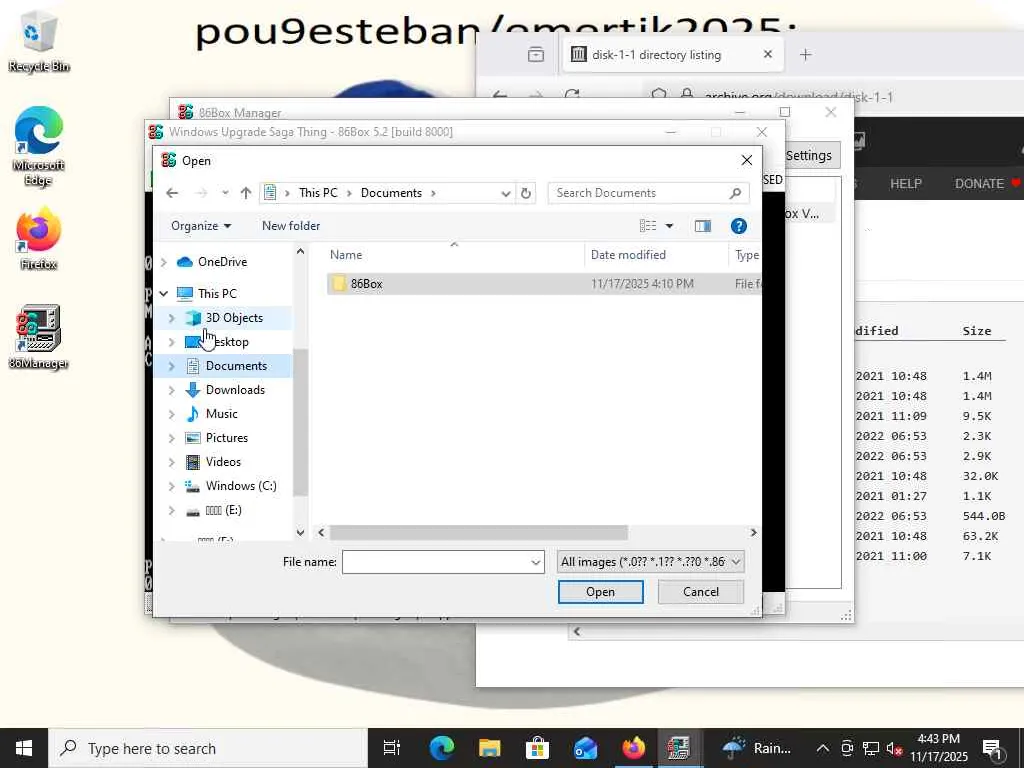Select the (E:) drive in tree
This screenshot has width=1024, height=768.
(x=223, y=510)
